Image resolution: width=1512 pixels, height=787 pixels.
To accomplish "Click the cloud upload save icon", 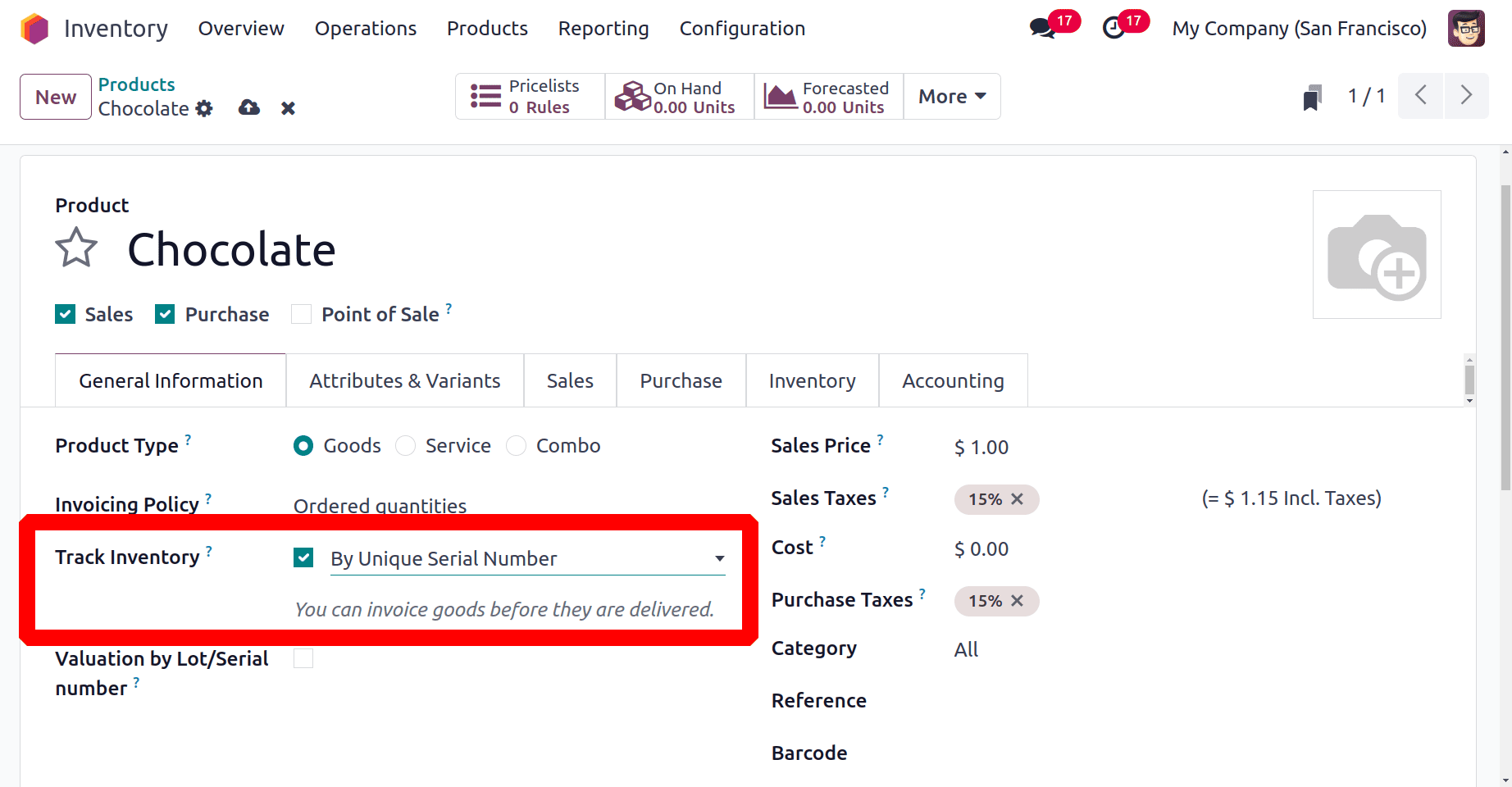I will pyautogui.click(x=249, y=108).
